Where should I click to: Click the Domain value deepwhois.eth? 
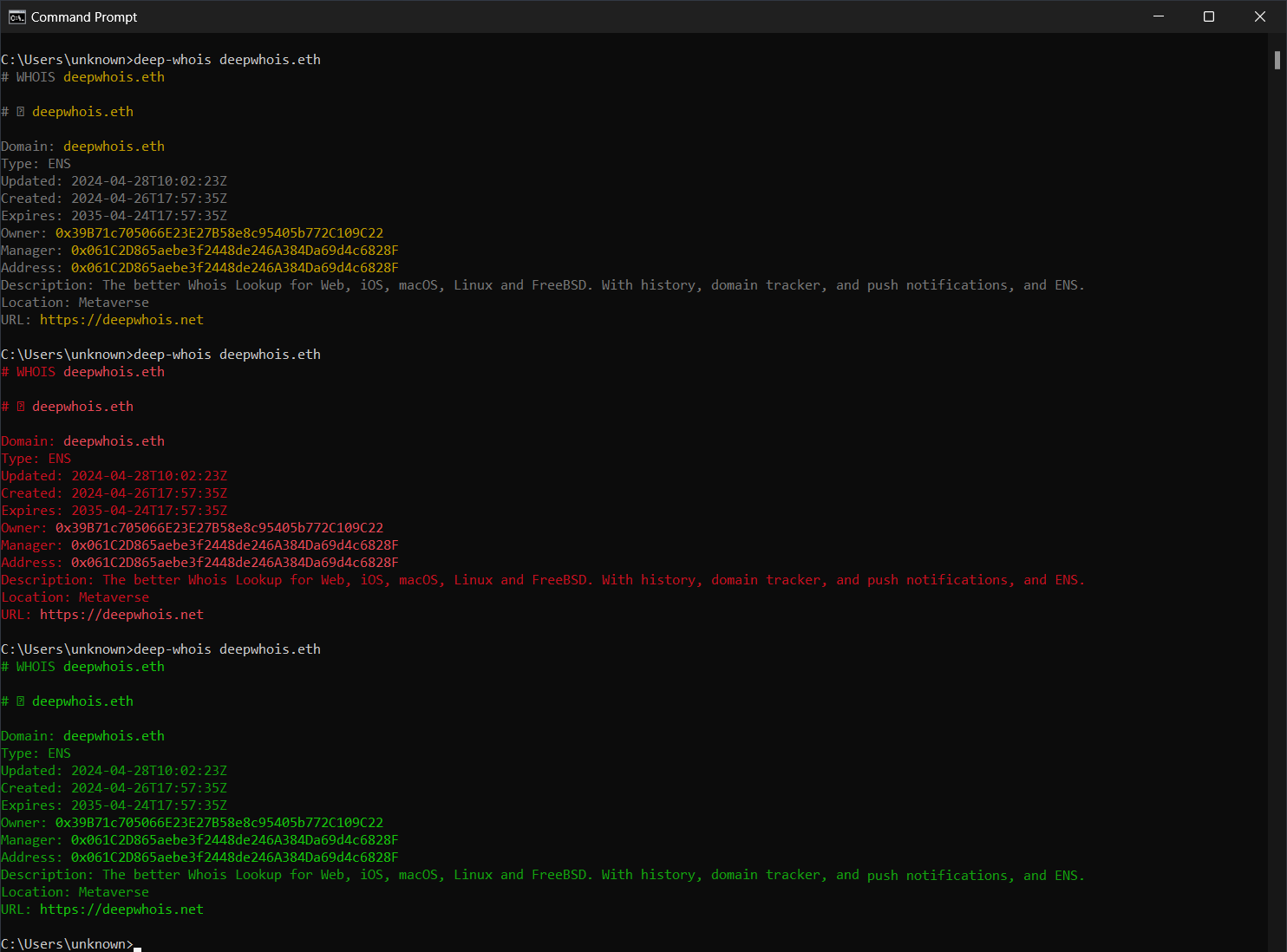(114, 146)
